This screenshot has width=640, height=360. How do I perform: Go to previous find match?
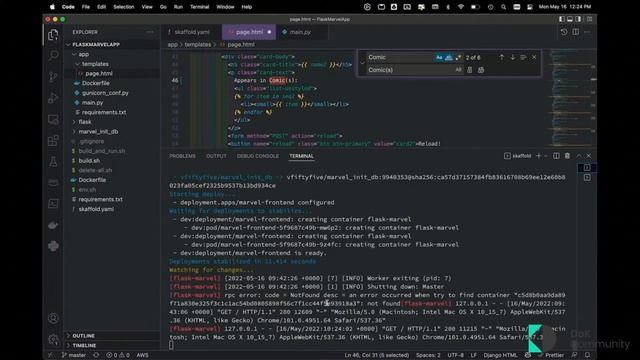click(502, 58)
